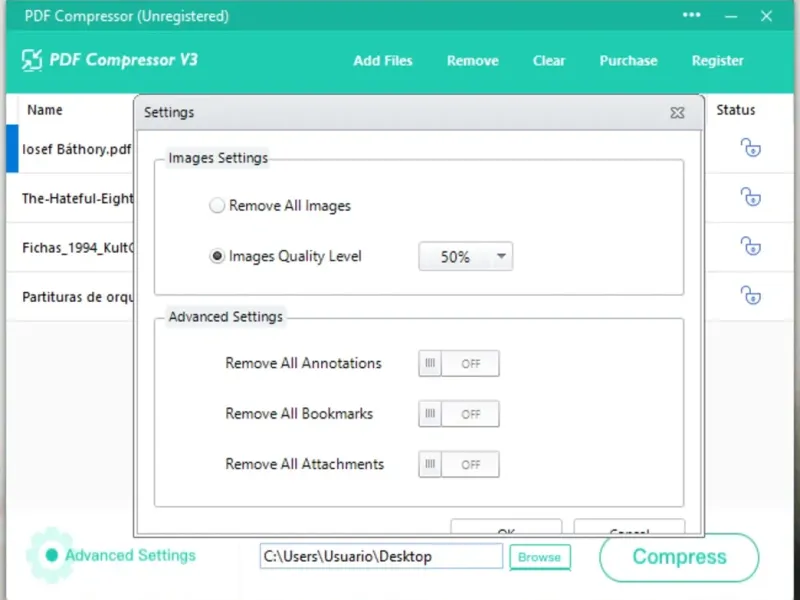Click the Advanced Settings link text
This screenshot has width=800, height=600.
coord(131,555)
